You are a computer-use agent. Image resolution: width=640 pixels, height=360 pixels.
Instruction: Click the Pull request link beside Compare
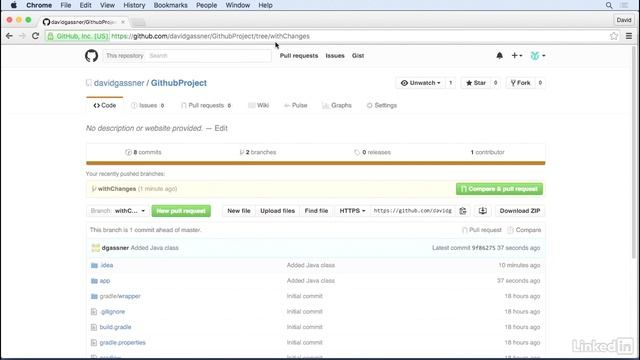tap(482, 230)
